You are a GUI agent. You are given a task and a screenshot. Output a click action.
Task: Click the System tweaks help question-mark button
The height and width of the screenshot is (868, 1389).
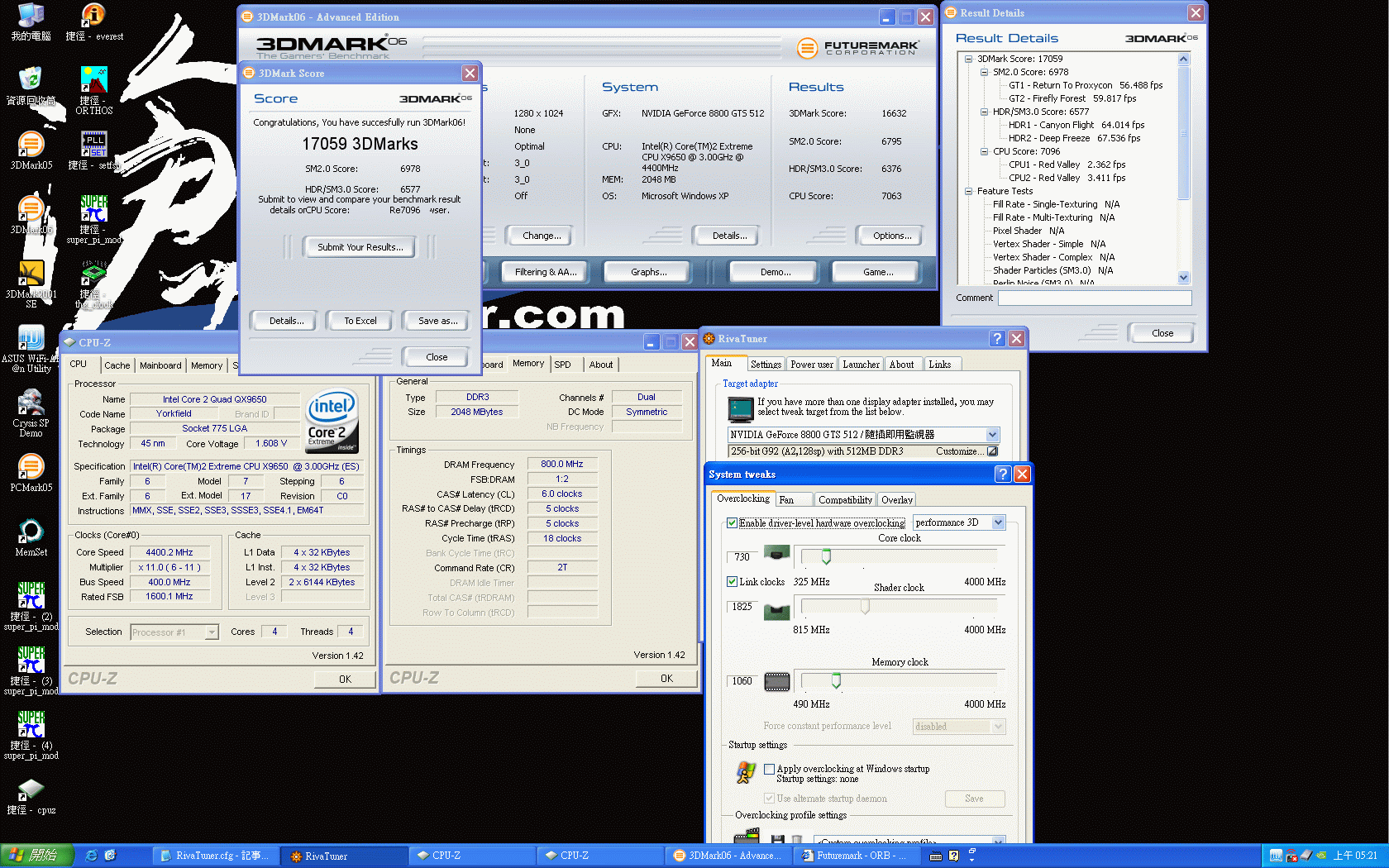click(1002, 474)
